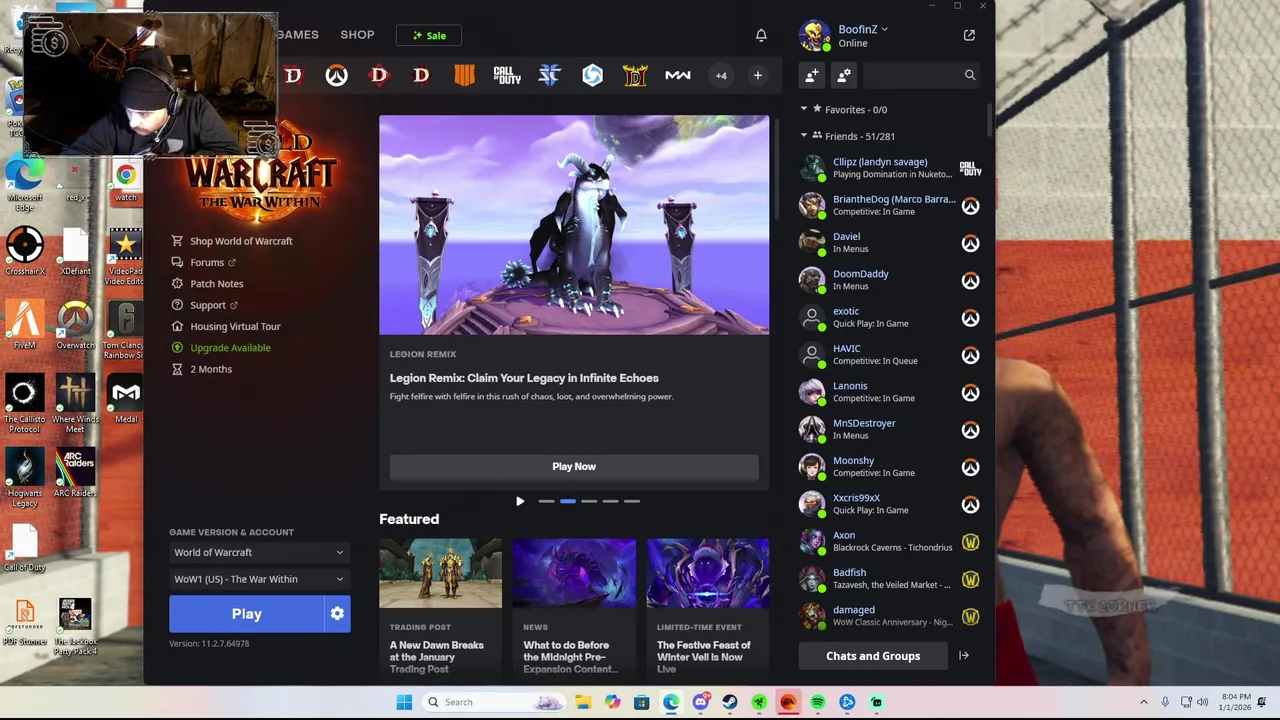Select the StarCraft game icon
Screen dimensions: 1280x720
pos(550,75)
